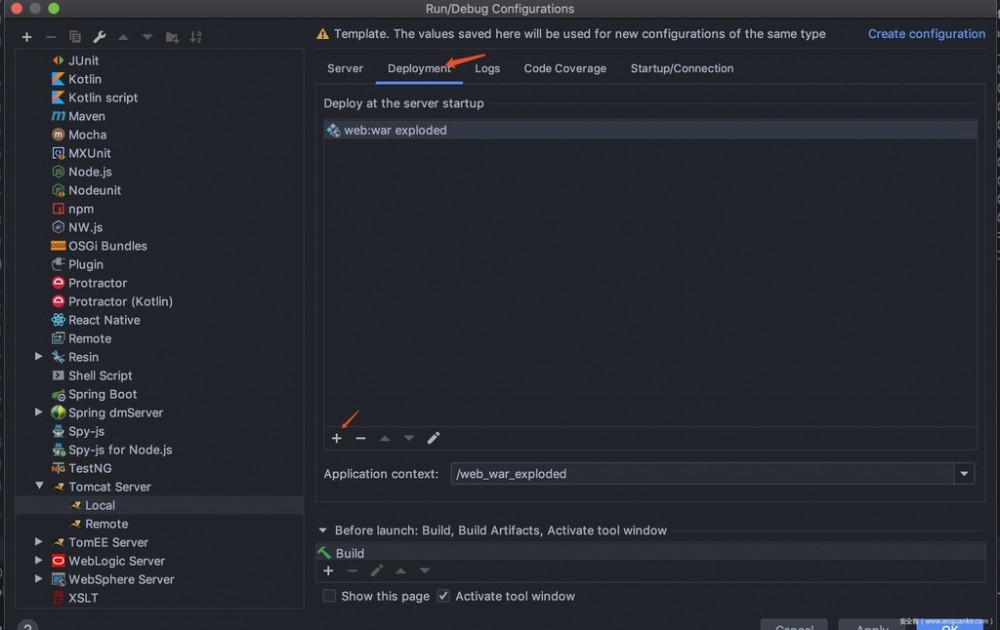The width and height of the screenshot is (1000, 630).
Task: Collapse the Before launch section
Action: coord(323,531)
